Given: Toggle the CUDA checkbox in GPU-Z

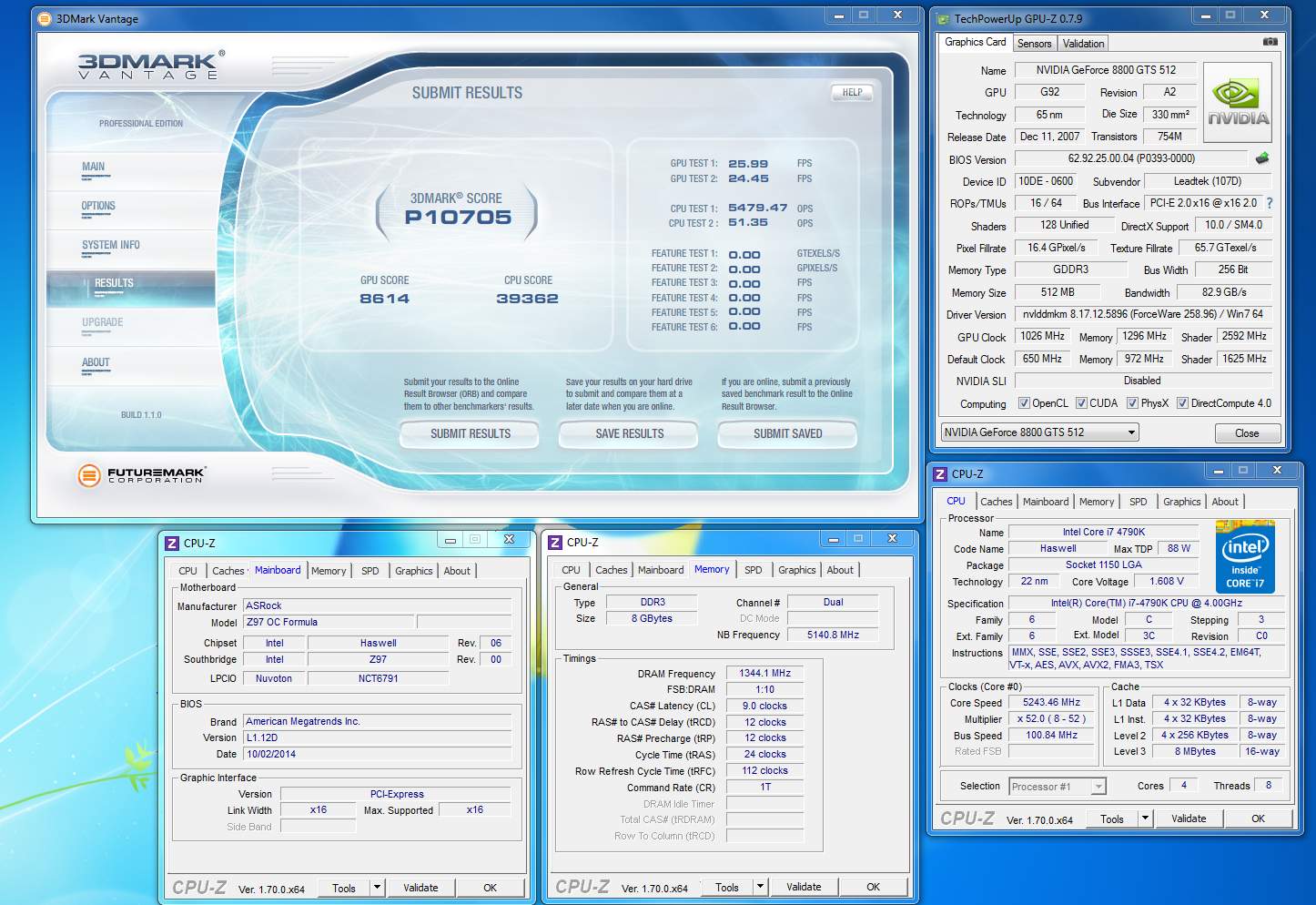Looking at the screenshot, I should (x=1082, y=403).
